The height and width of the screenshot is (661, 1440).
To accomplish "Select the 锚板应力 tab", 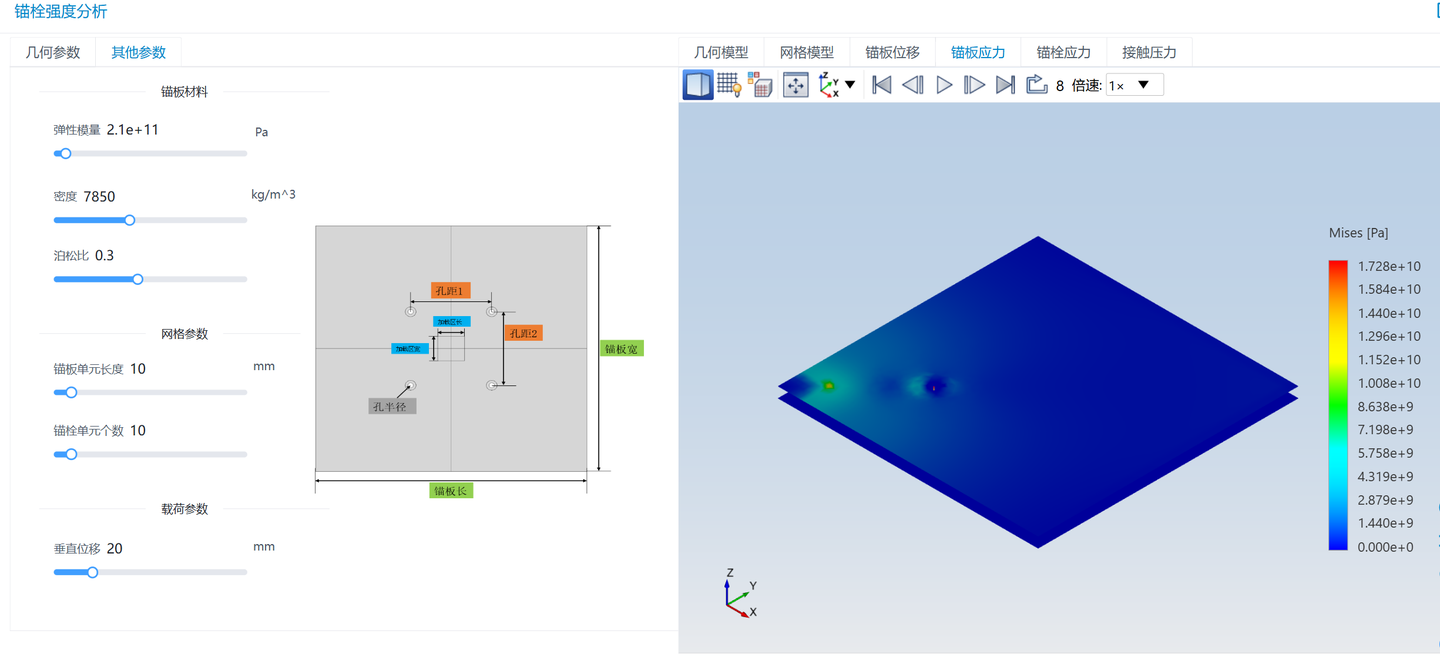I will (978, 52).
